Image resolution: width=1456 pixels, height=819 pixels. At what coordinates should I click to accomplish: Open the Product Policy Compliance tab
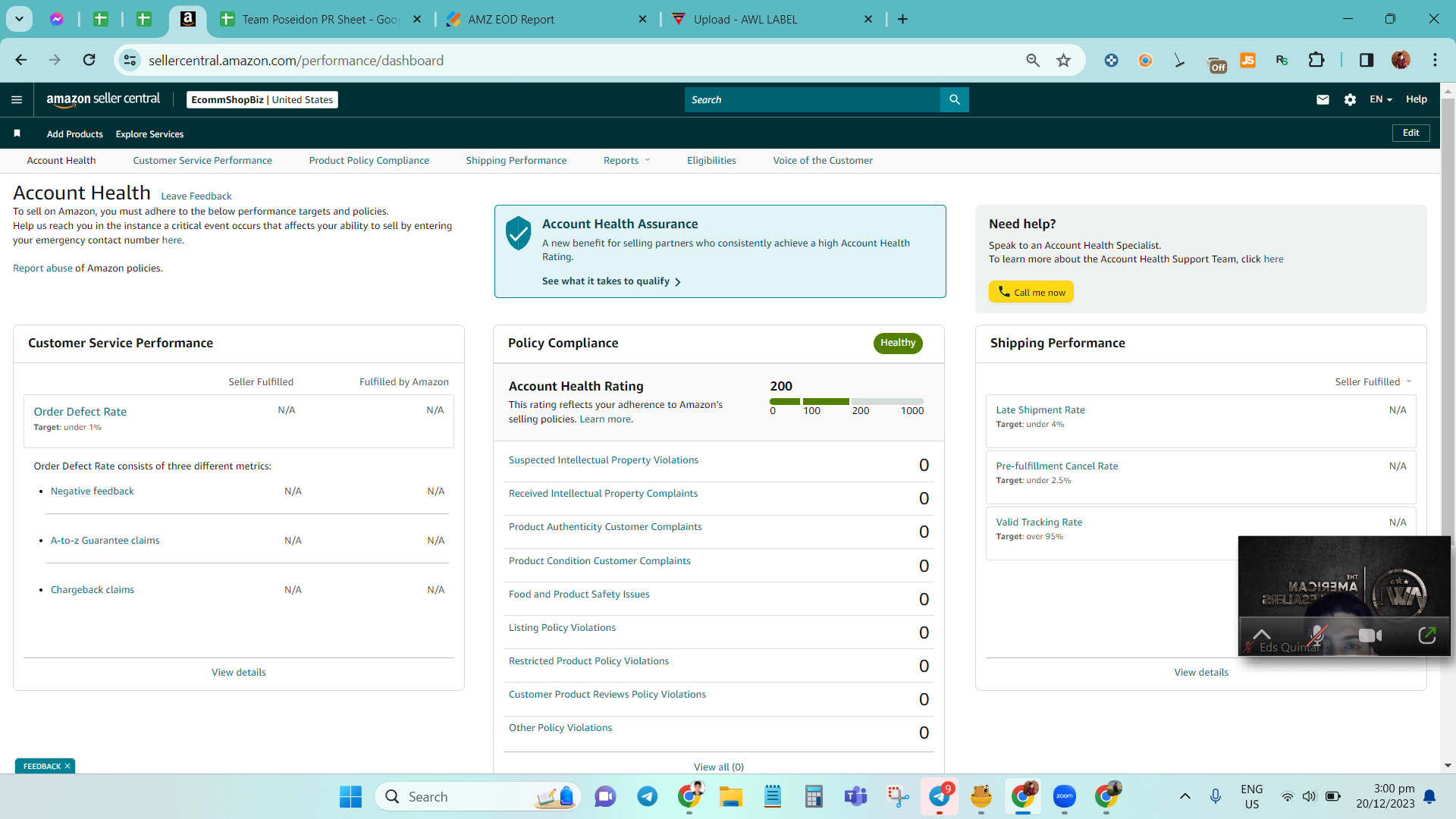369,160
